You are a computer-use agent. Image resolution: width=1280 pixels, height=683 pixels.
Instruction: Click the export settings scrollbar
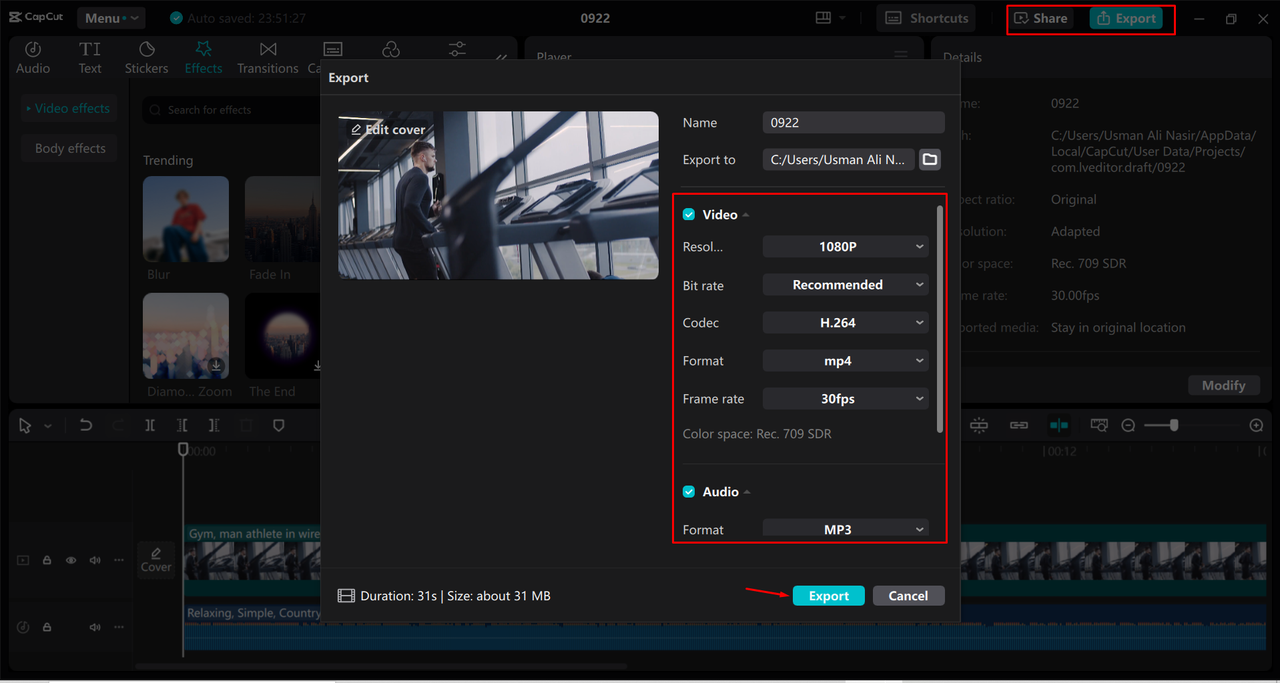coord(939,319)
